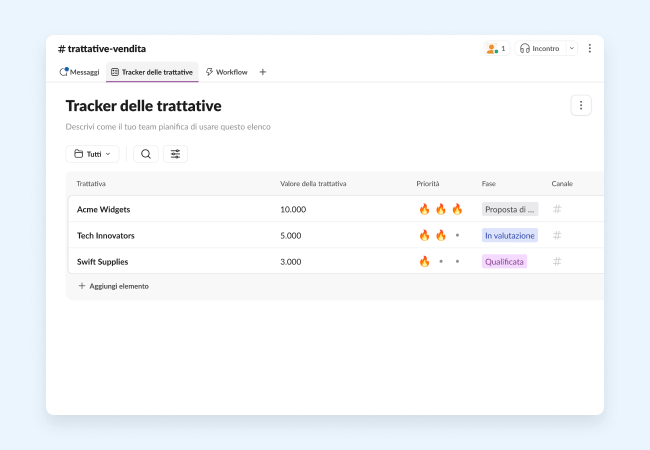Screen dimensions: 650x450
Task: Open the Qualificata phase tag
Action: [504, 261]
